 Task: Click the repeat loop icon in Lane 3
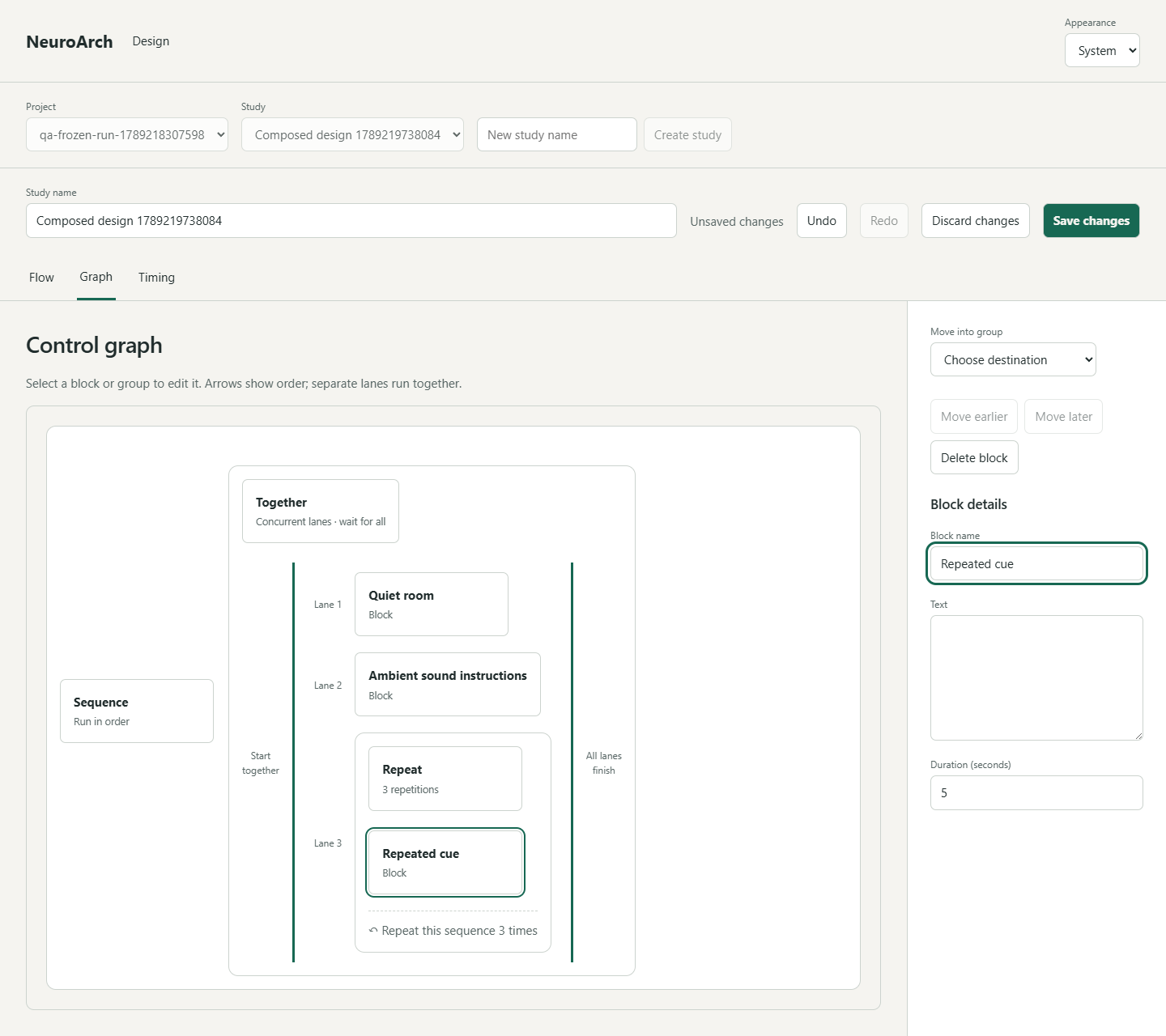pyautogui.click(x=373, y=931)
